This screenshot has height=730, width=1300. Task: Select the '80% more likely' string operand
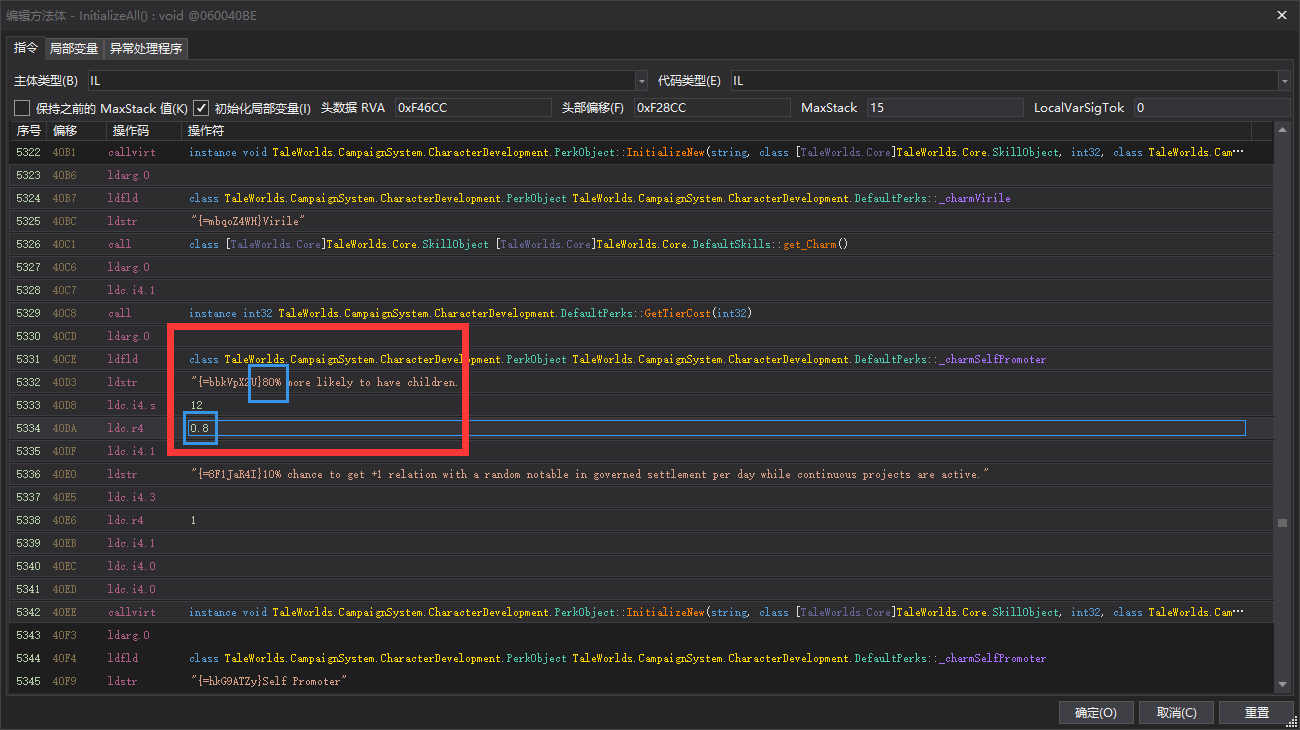[x=325, y=382]
